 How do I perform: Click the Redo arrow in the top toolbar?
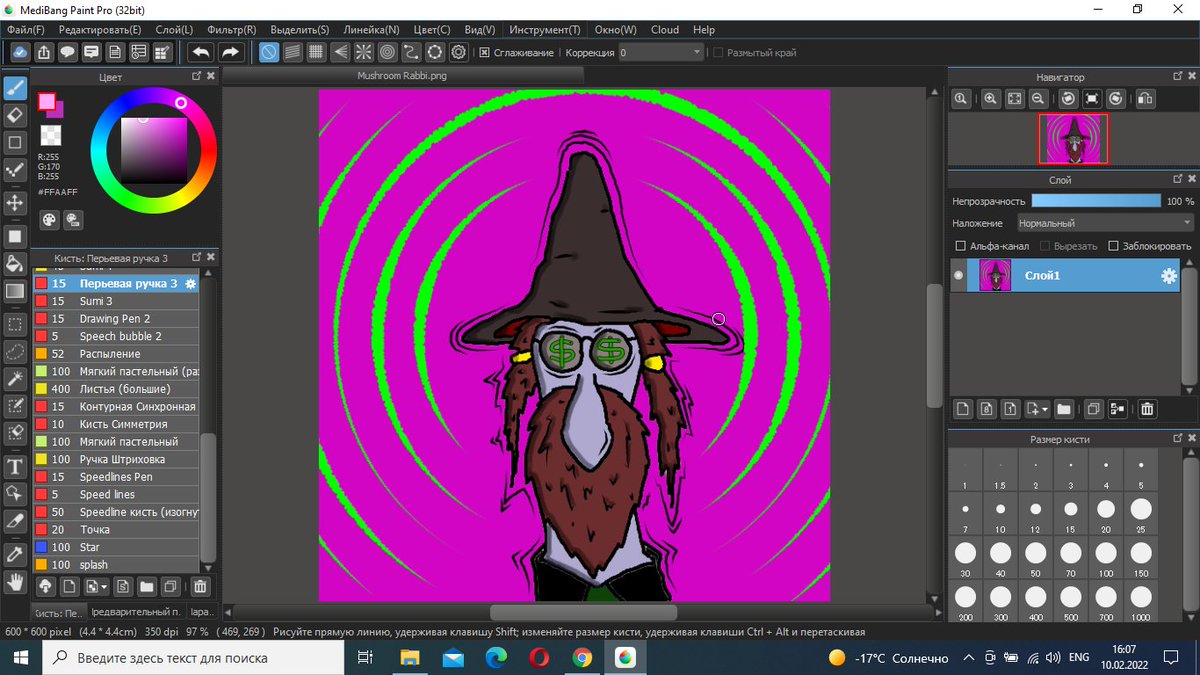(231, 52)
